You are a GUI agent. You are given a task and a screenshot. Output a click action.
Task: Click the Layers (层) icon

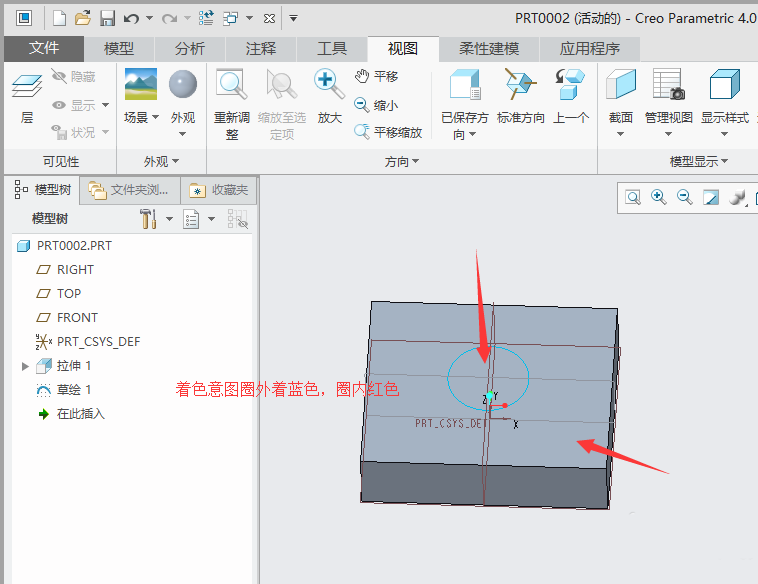pyautogui.click(x=26, y=88)
